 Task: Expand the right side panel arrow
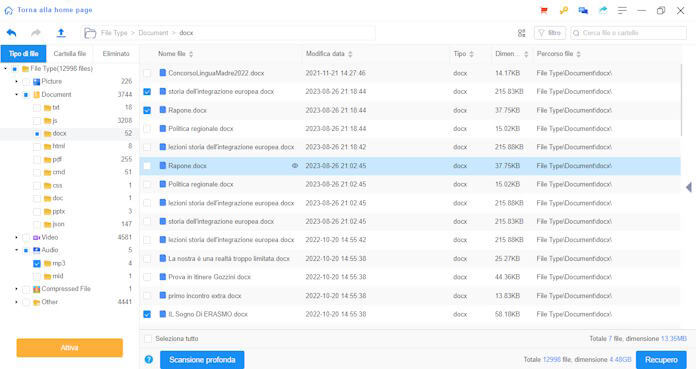pos(689,187)
